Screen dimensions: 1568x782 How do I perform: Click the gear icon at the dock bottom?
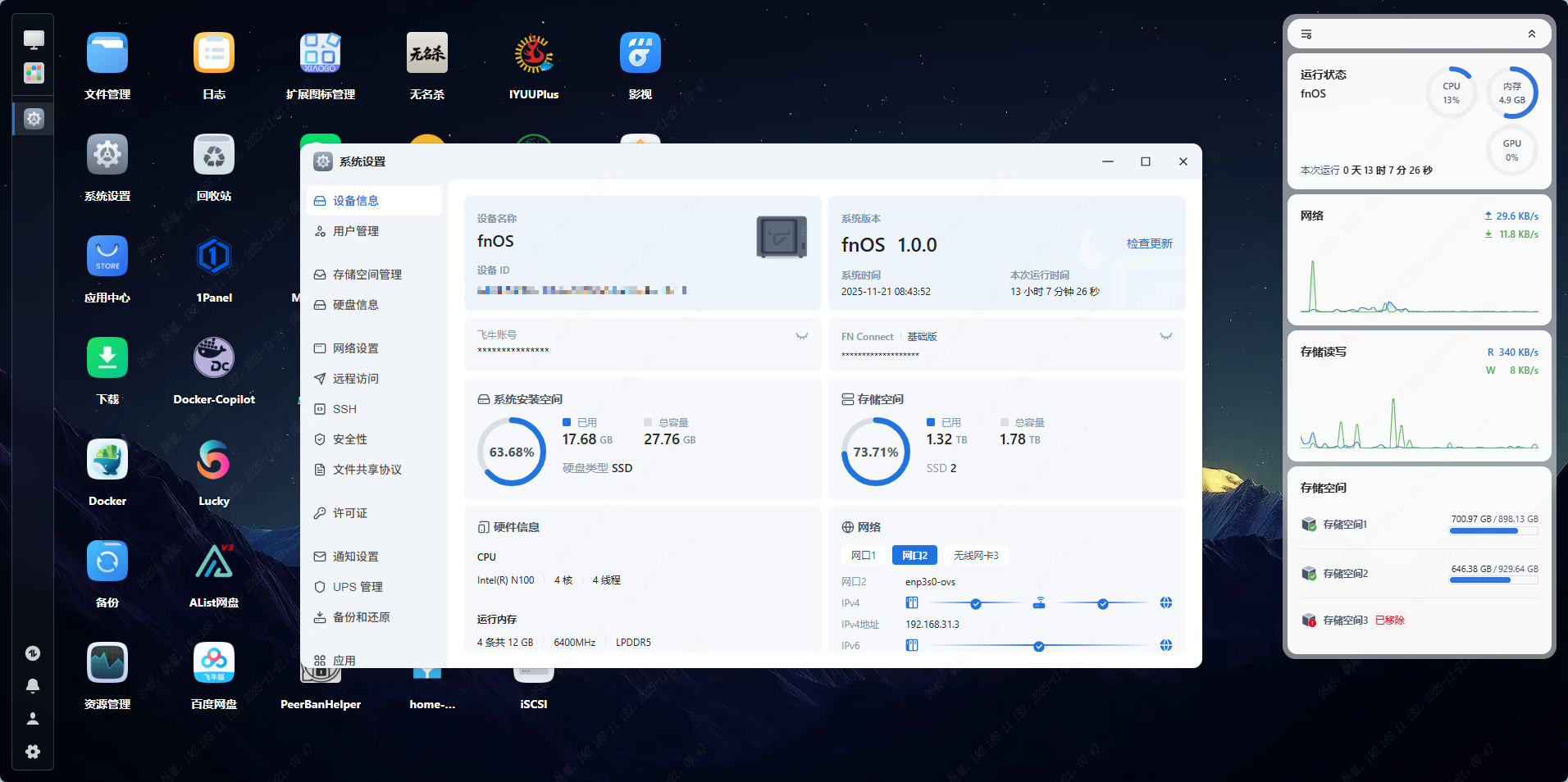(33, 752)
